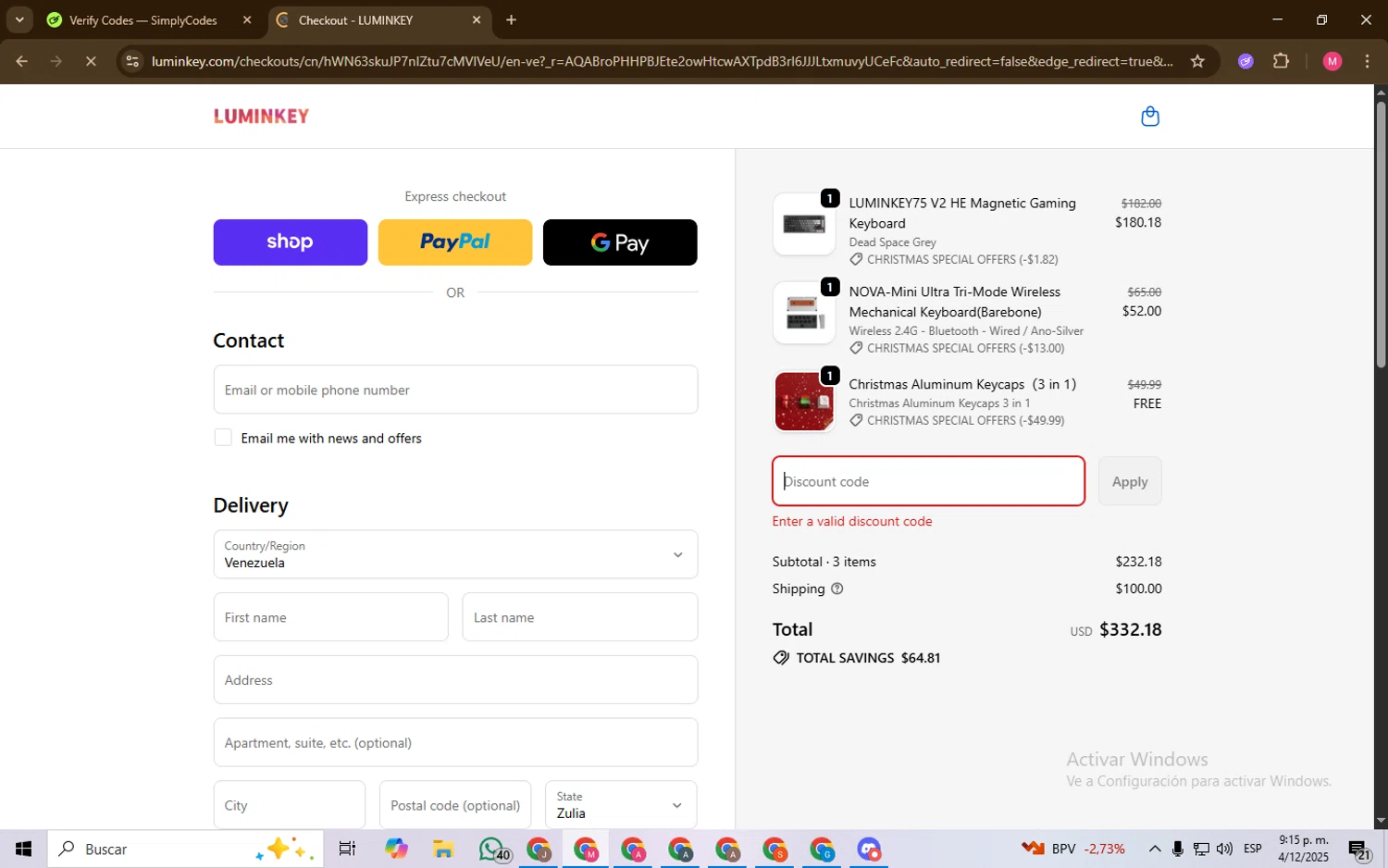
Task: Open network status tray icon
Action: click(1201, 849)
